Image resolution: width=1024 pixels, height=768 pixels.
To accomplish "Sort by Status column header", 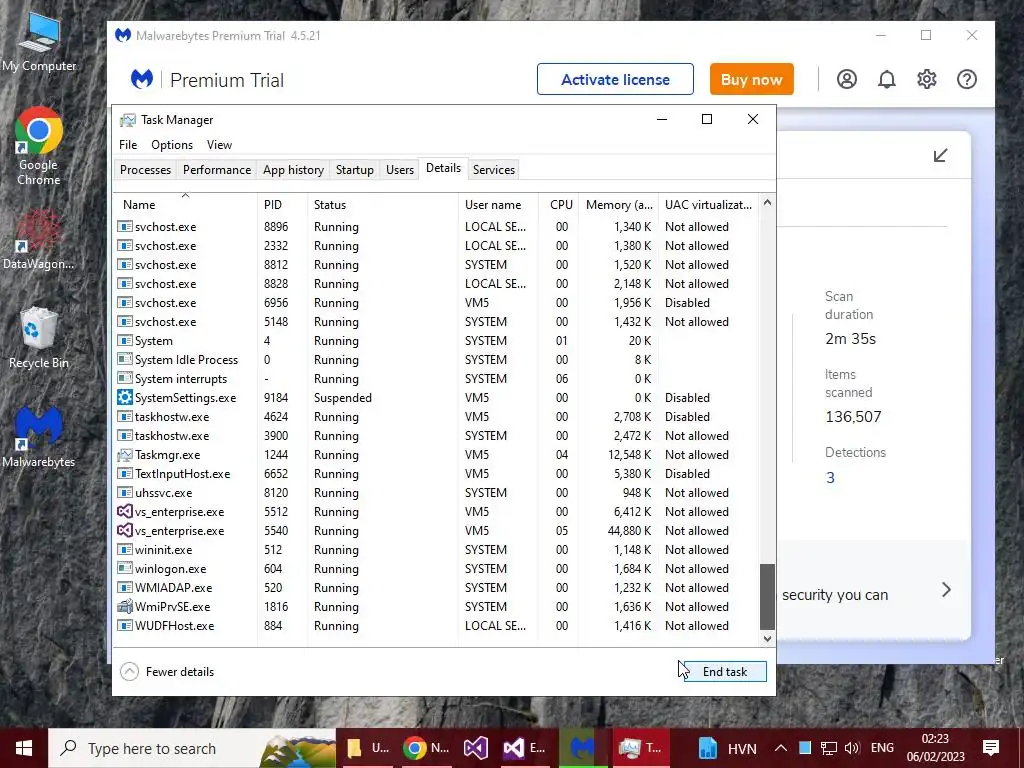I will coord(383,204).
